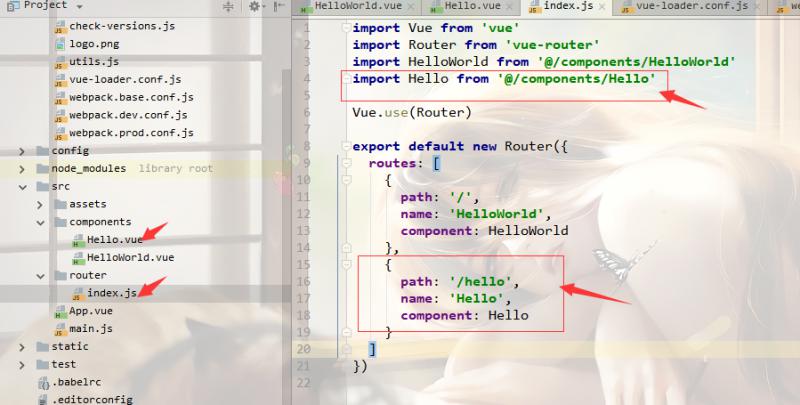Click the config folder icon
Screen dimensions: 800x405
(43, 151)
